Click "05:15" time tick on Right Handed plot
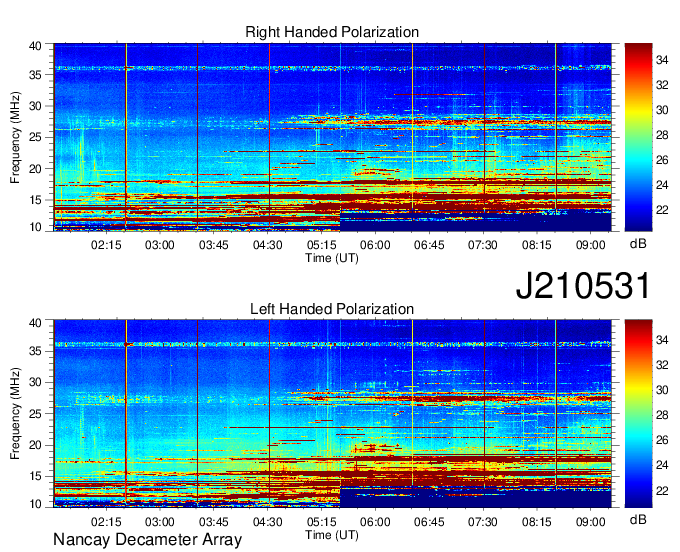 tap(321, 245)
